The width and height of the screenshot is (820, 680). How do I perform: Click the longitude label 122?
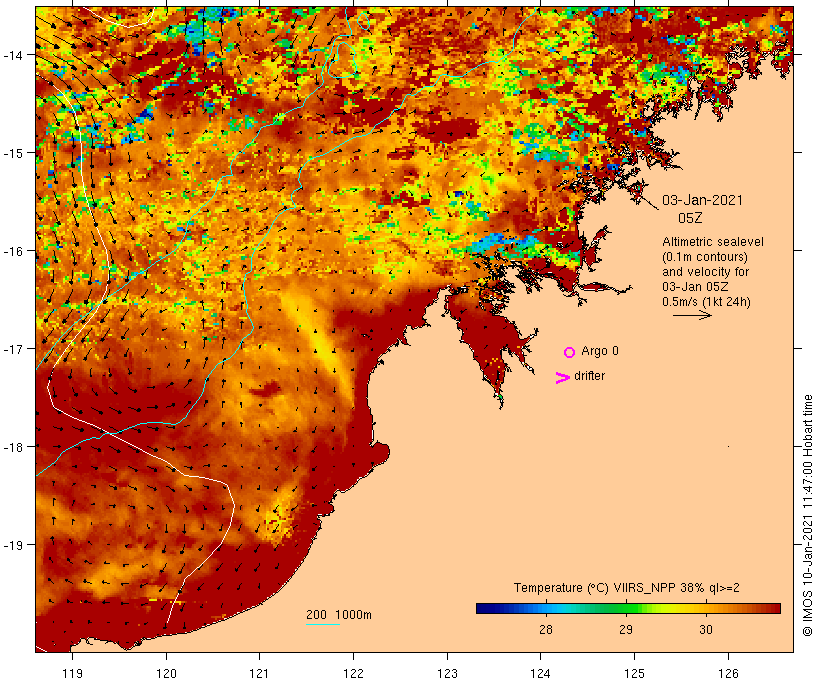[x=354, y=673]
